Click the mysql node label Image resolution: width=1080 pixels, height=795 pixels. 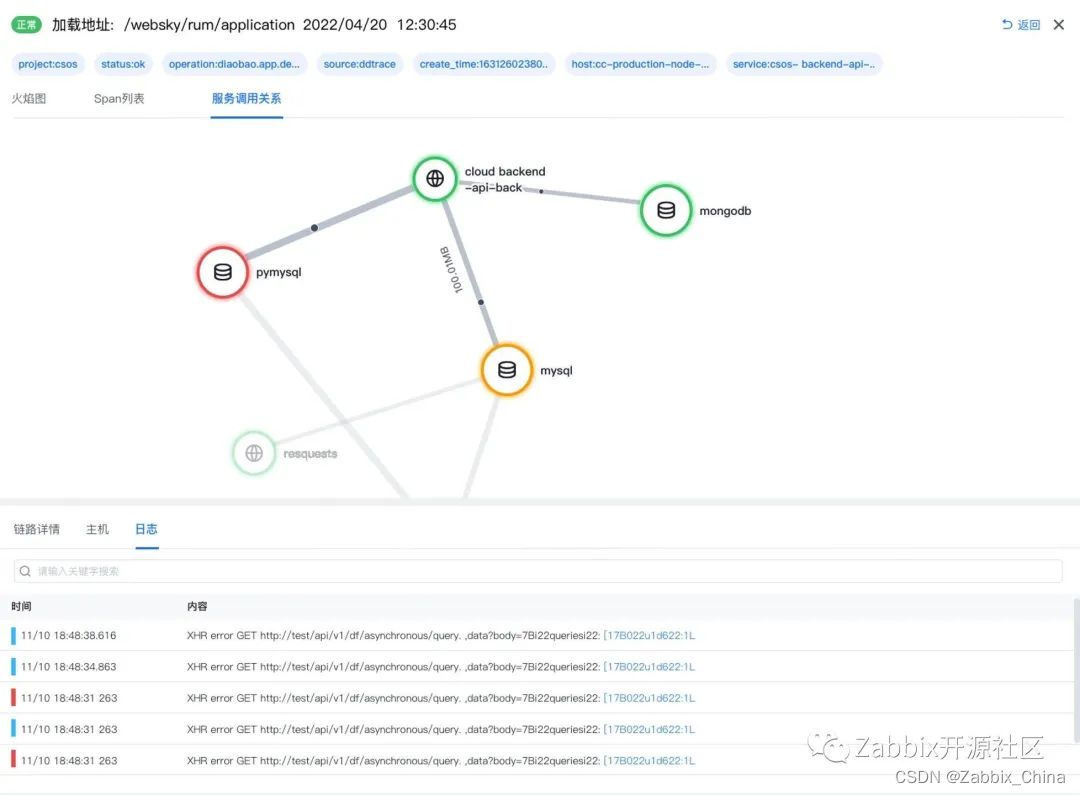coord(557,371)
